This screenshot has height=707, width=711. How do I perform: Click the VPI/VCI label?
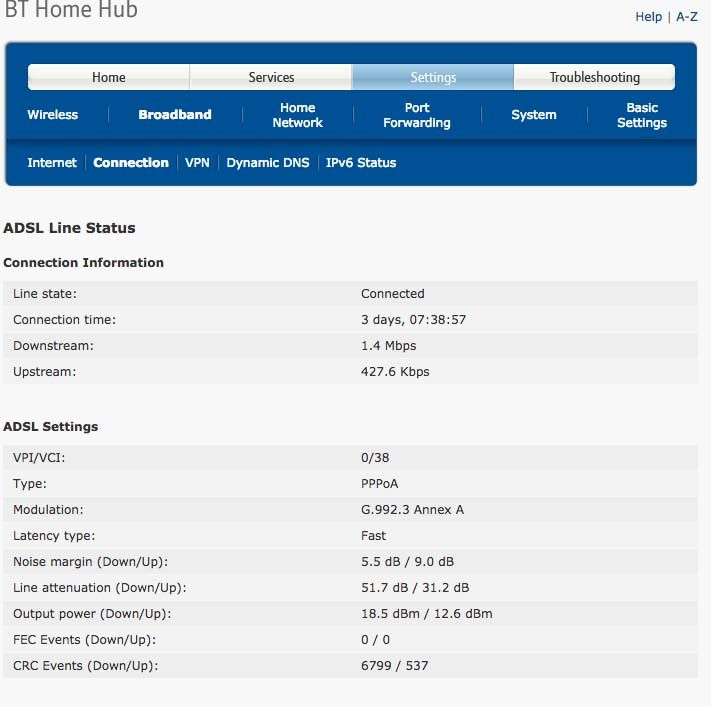[39, 458]
